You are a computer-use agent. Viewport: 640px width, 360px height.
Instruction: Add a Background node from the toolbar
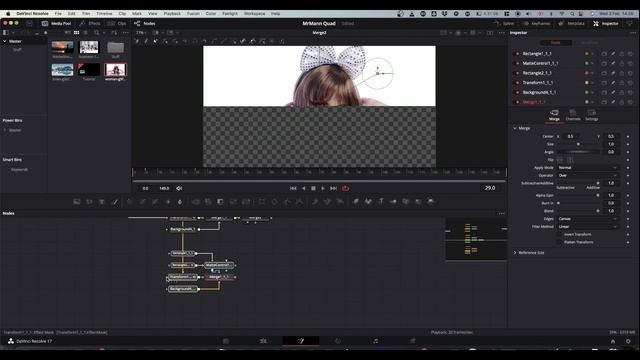[x=77, y=202]
